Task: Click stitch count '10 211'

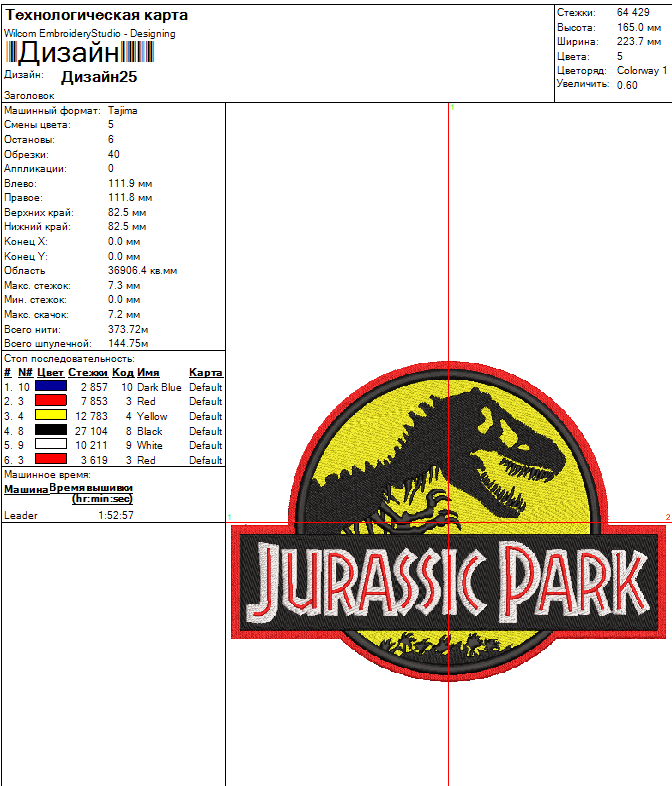Action: [x=91, y=445]
